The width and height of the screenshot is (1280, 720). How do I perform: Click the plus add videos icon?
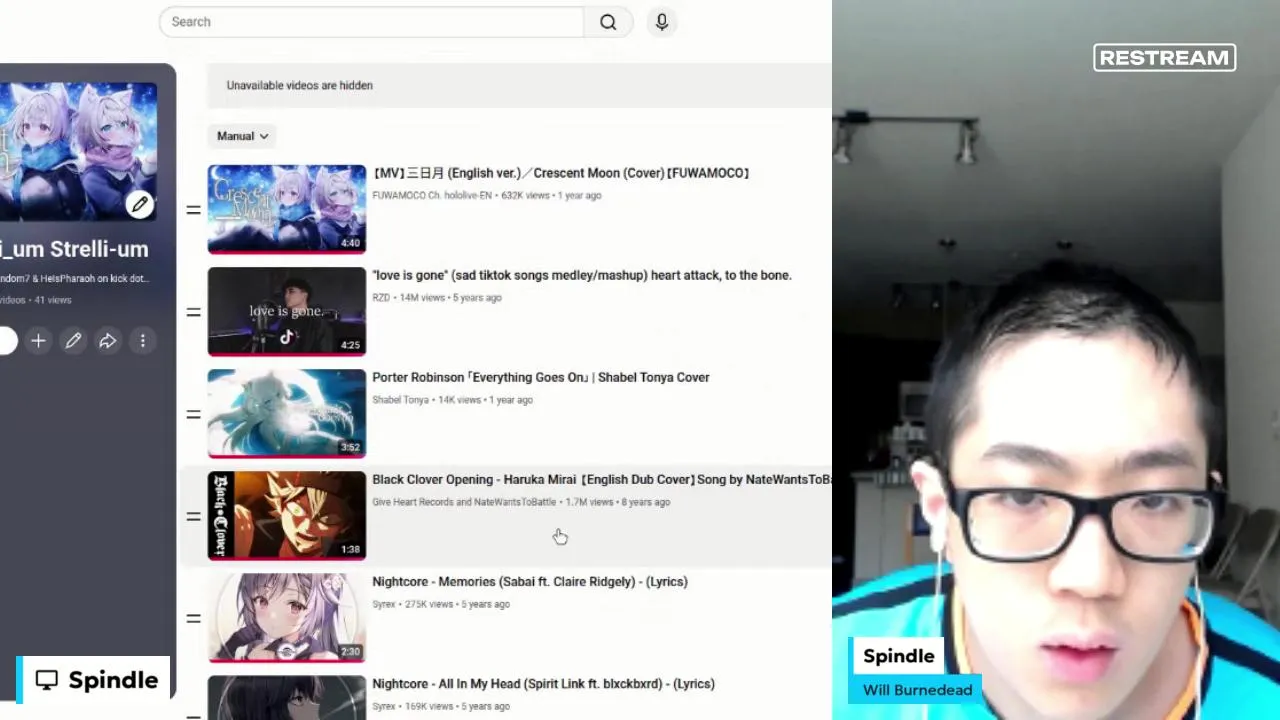38,341
